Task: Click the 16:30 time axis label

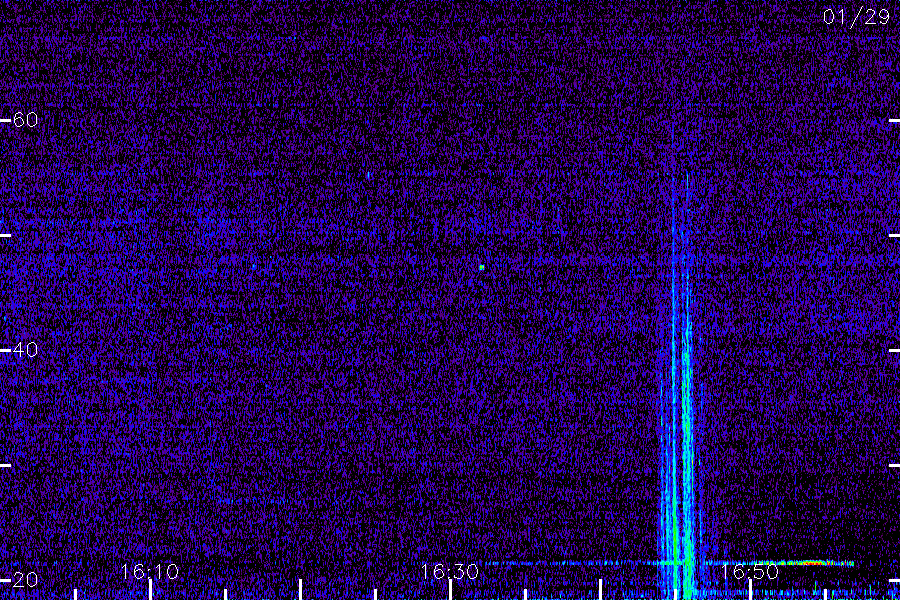Action: (x=449, y=571)
